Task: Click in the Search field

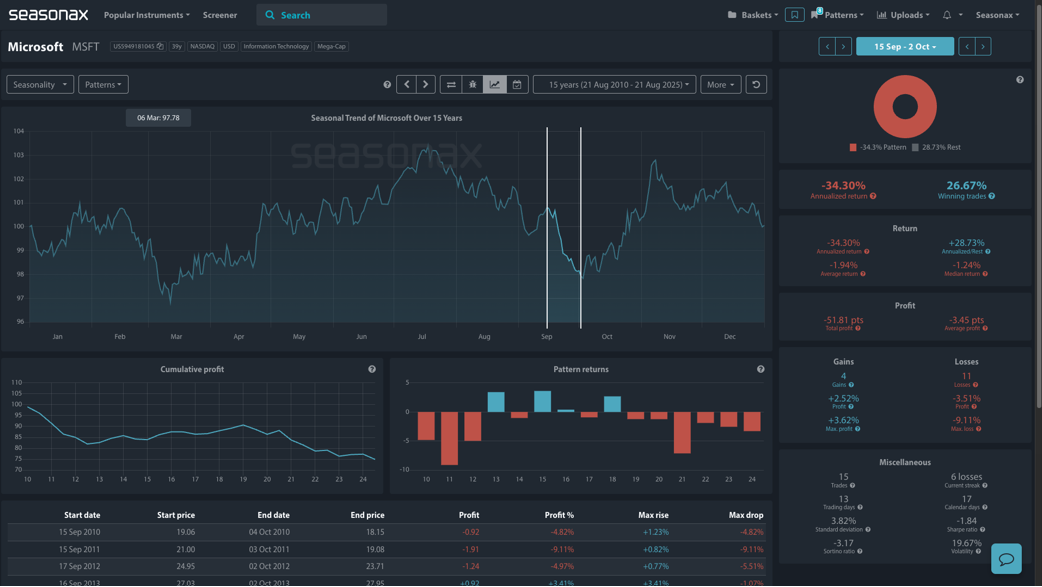Action: [322, 15]
